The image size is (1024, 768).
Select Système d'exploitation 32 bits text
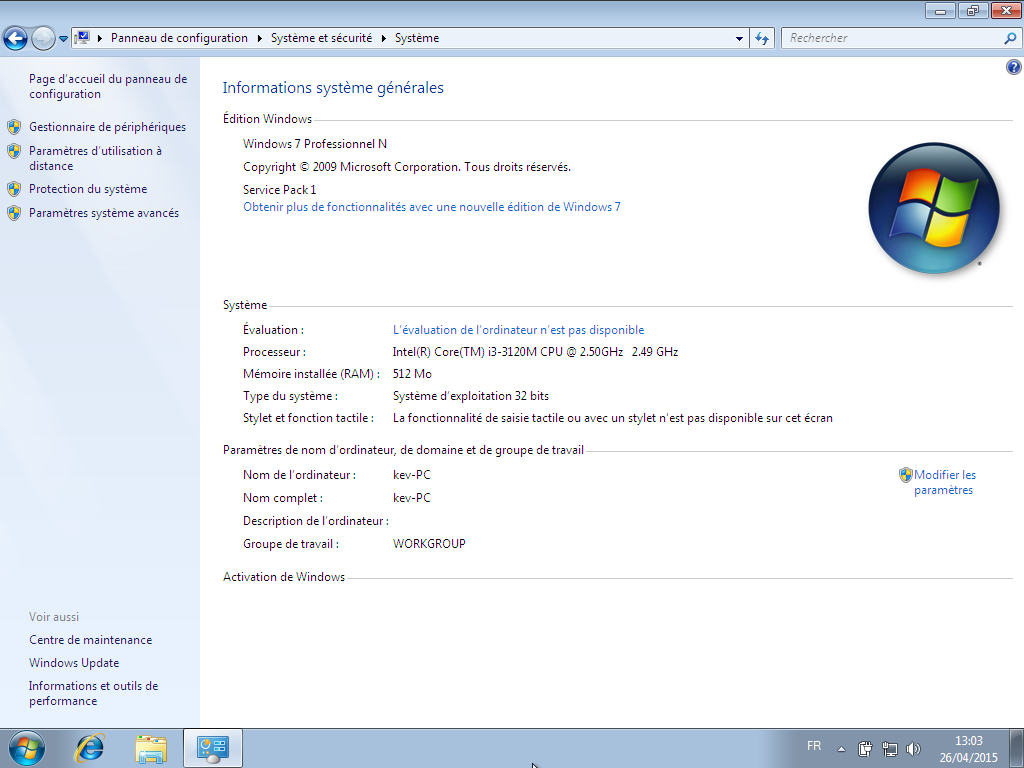471,396
